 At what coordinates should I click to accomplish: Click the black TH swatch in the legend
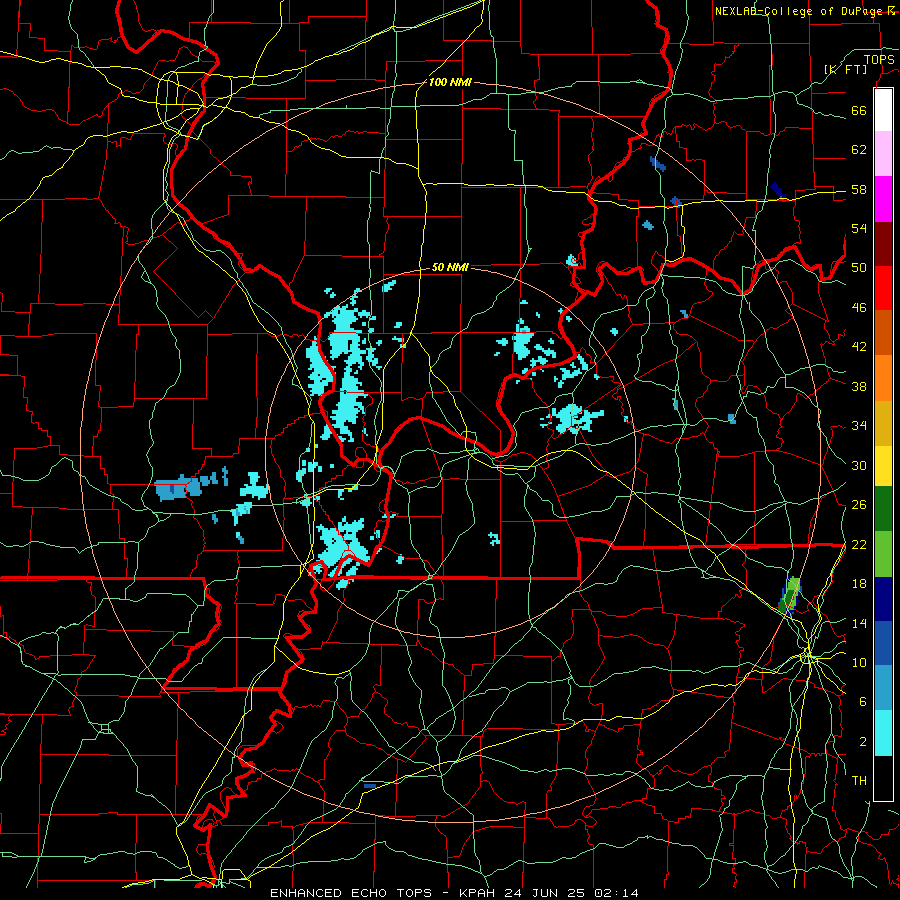coord(883,778)
